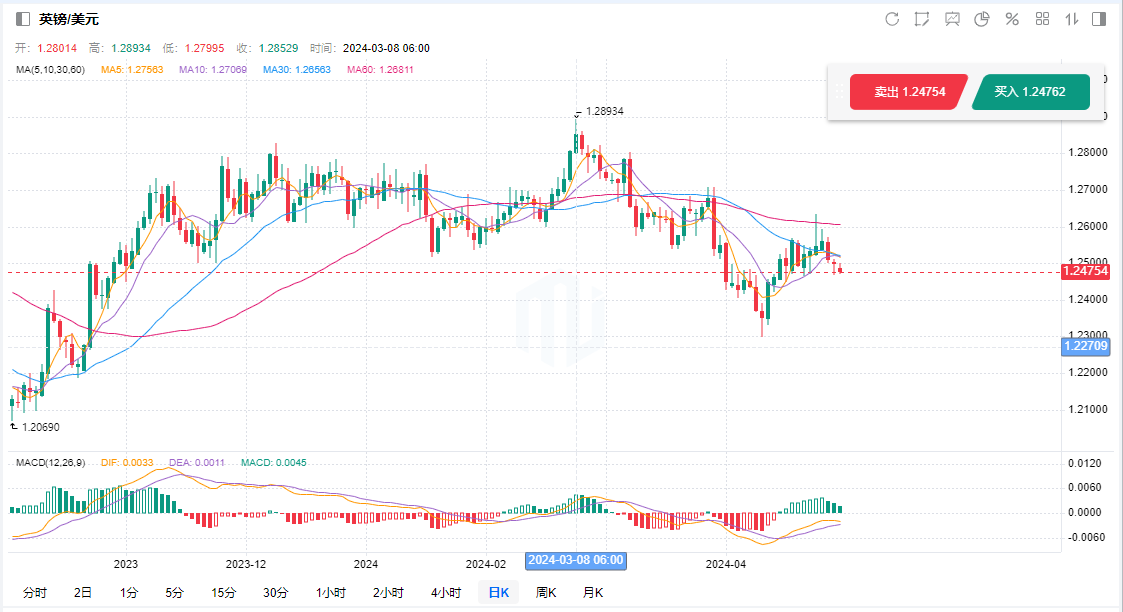Select the 15分 timeframe tab
The width and height of the screenshot is (1123, 612).
[223, 592]
